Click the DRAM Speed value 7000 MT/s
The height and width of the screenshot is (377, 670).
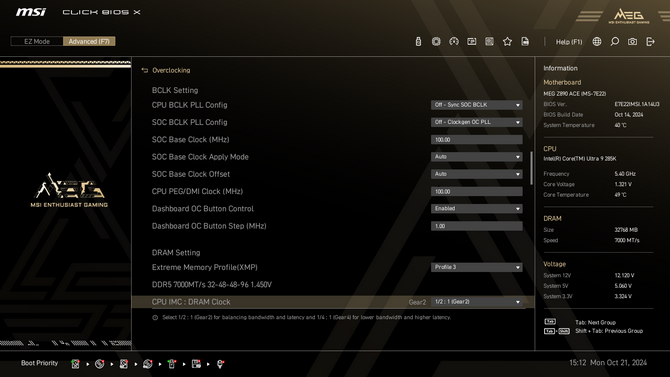pos(627,240)
